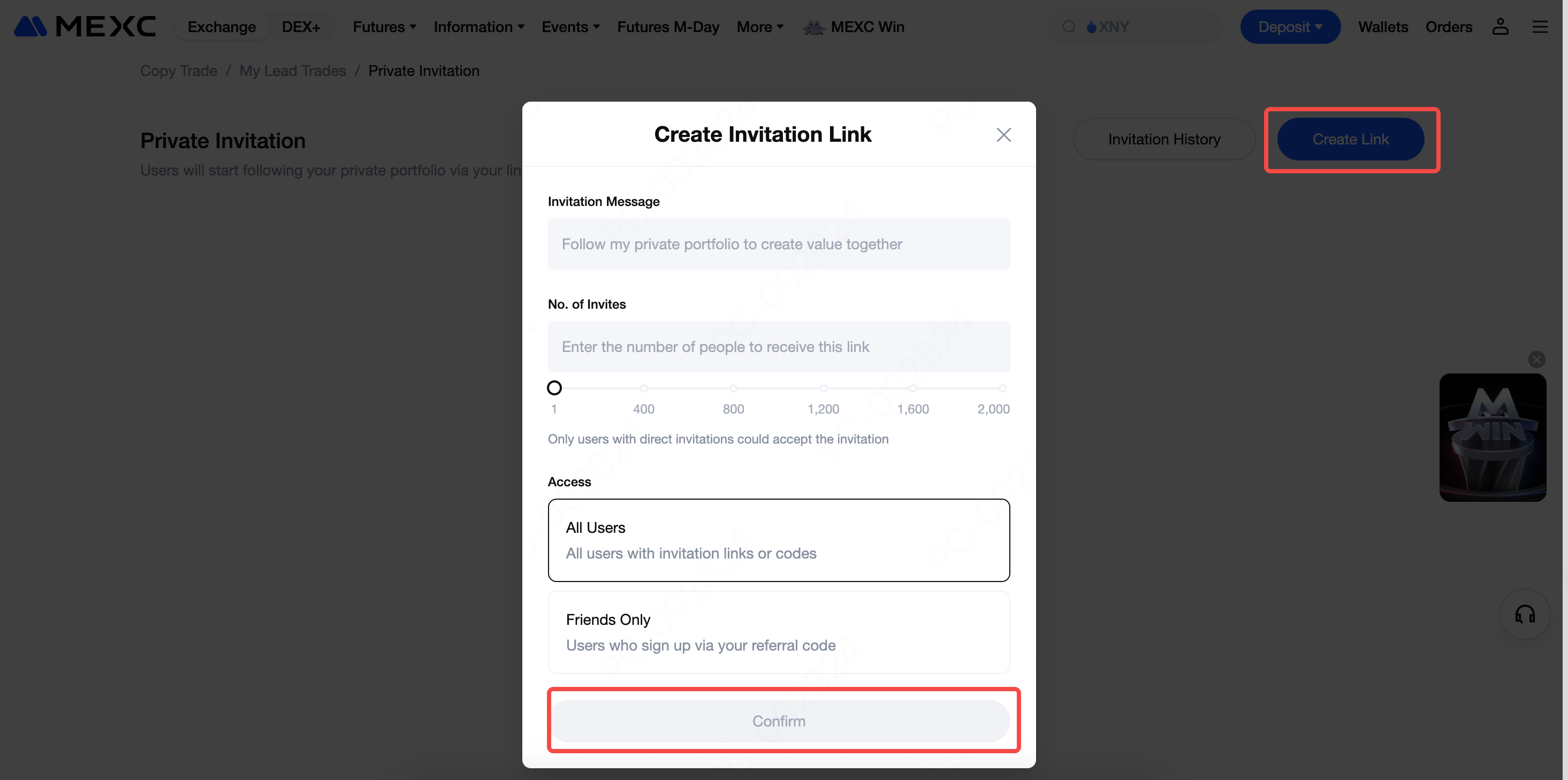1568x780 pixels.
Task: Close the Create Invitation Link dialog
Action: point(1003,134)
